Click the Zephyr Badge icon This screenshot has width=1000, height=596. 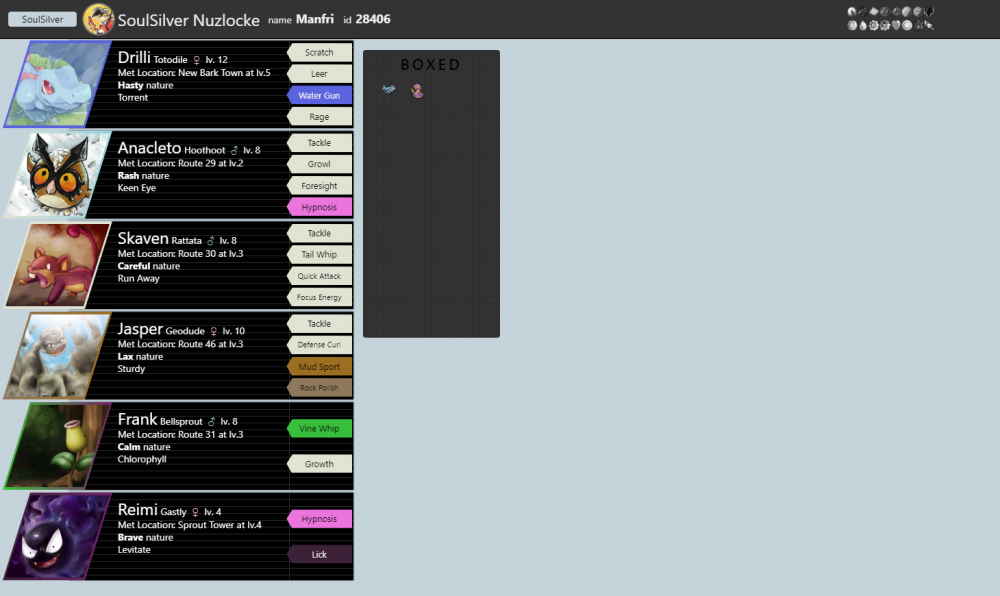tap(852, 11)
